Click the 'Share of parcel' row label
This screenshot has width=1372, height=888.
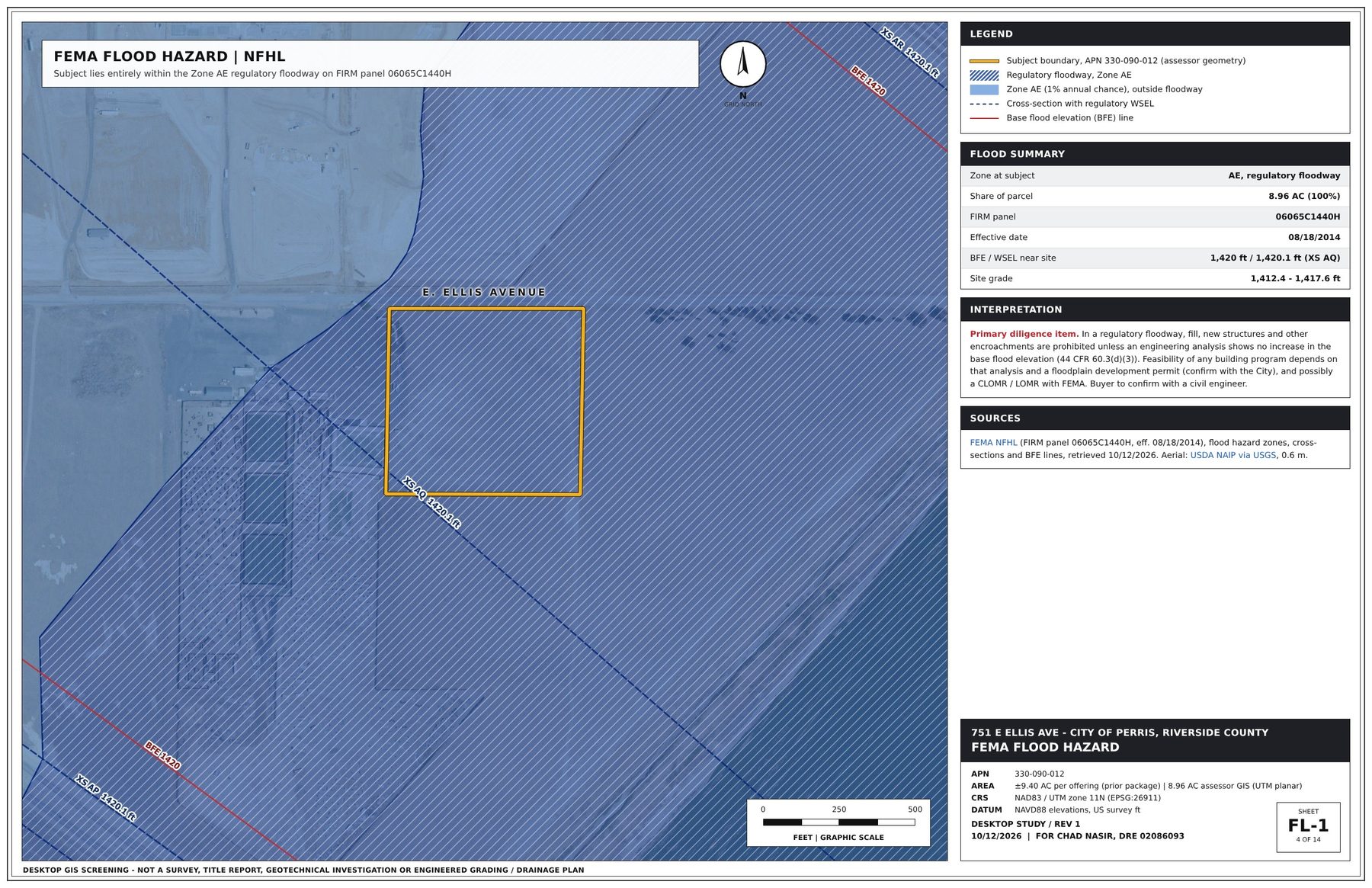point(1001,196)
